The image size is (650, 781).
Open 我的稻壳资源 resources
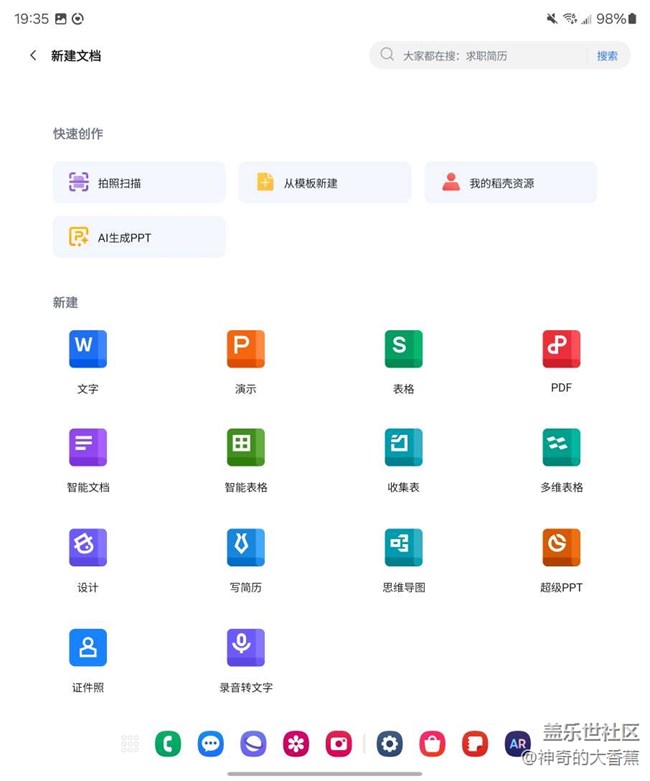click(x=510, y=183)
